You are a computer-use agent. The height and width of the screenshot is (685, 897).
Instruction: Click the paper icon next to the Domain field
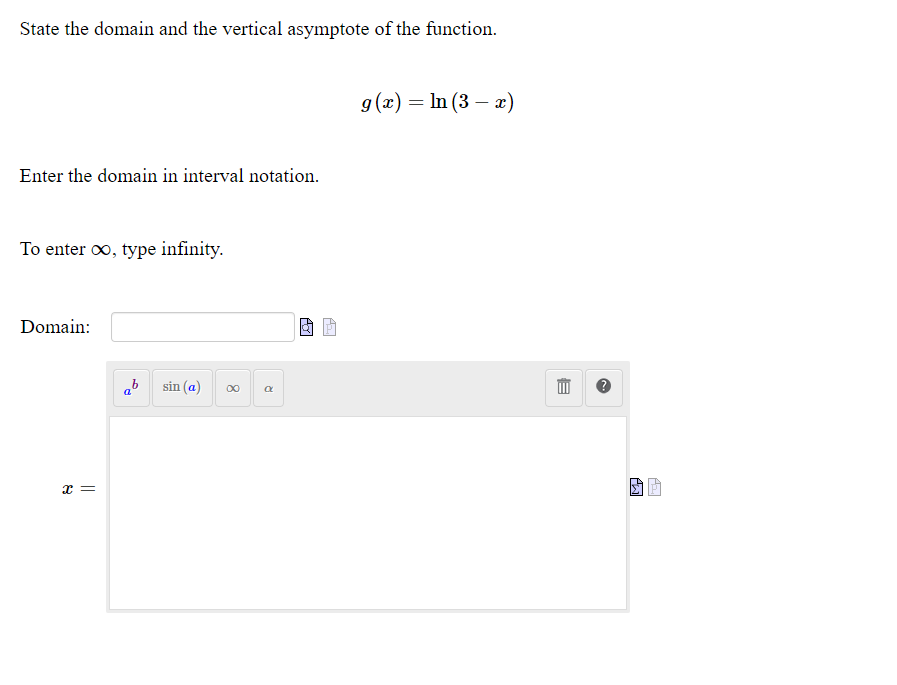tap(329, 326)
